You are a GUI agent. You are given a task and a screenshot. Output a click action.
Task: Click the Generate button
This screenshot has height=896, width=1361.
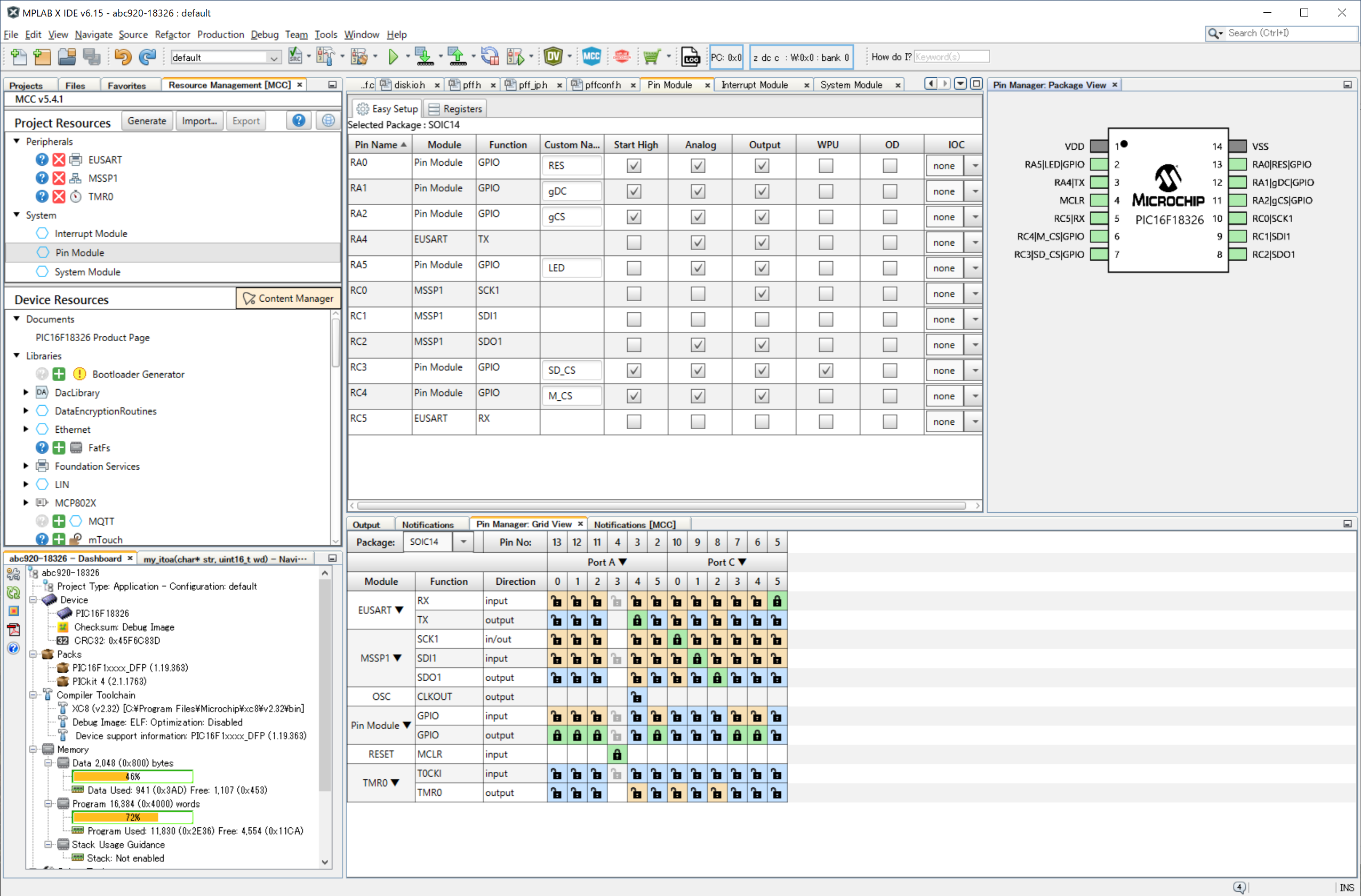pyautogui.click(x=147, y=120)
